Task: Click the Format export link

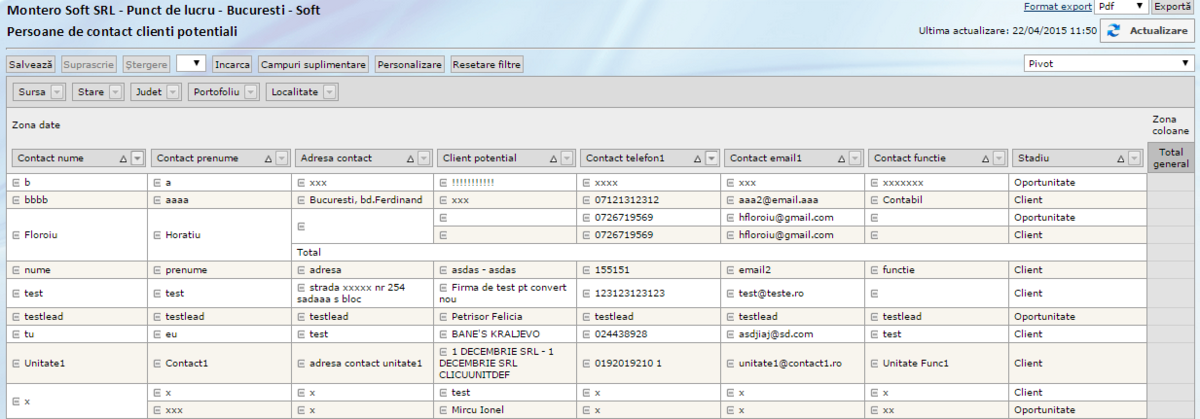Action: pyautogui.click(x=1058, y=7)
